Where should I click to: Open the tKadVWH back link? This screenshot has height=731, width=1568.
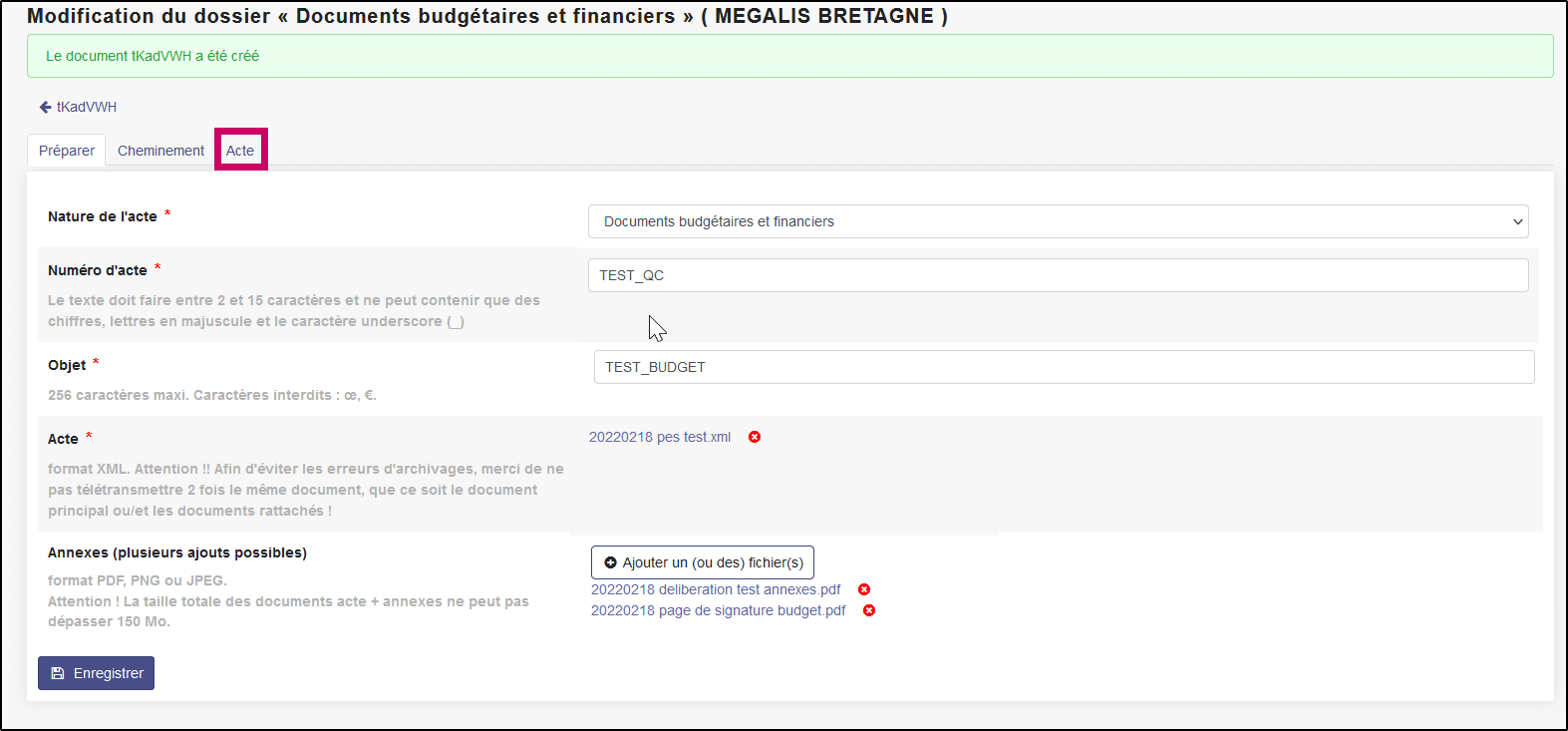pyautogui.click(x=87, y=107)
